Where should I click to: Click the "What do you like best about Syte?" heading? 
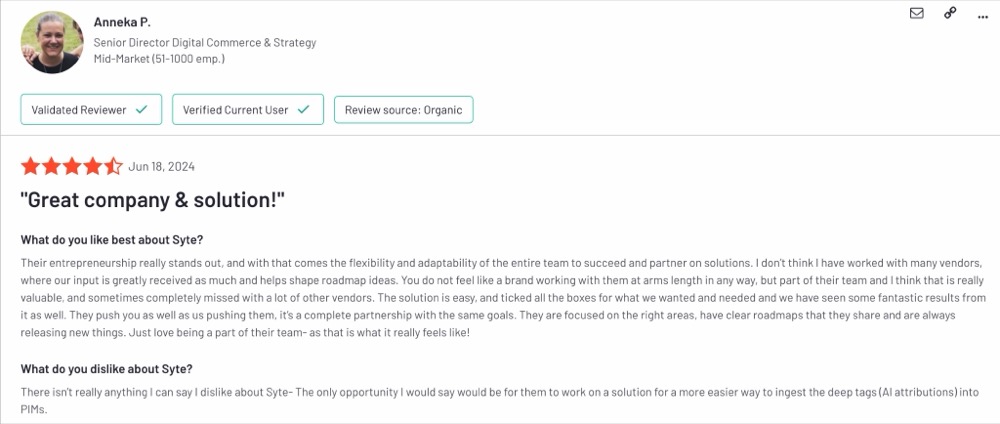(x=112, y=240)
